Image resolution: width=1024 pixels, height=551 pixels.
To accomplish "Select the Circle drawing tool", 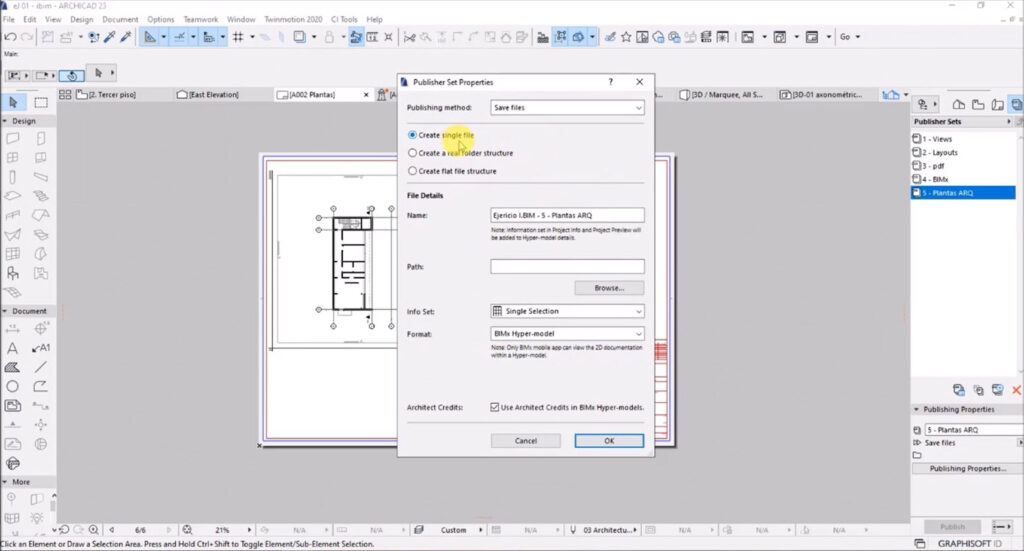I will [x=12, y=386].
